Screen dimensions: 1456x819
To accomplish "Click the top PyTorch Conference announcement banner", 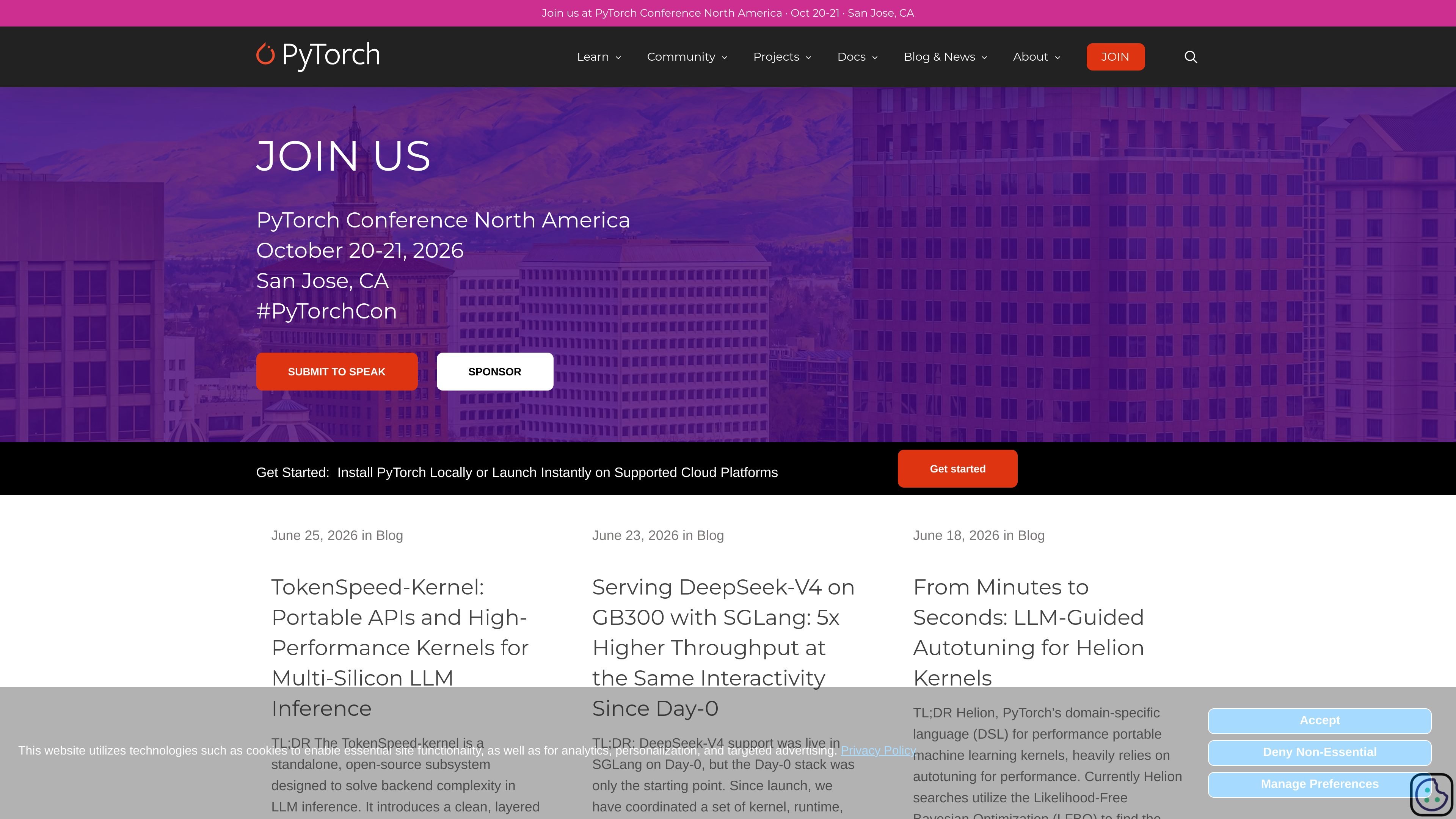I will 728,13.
